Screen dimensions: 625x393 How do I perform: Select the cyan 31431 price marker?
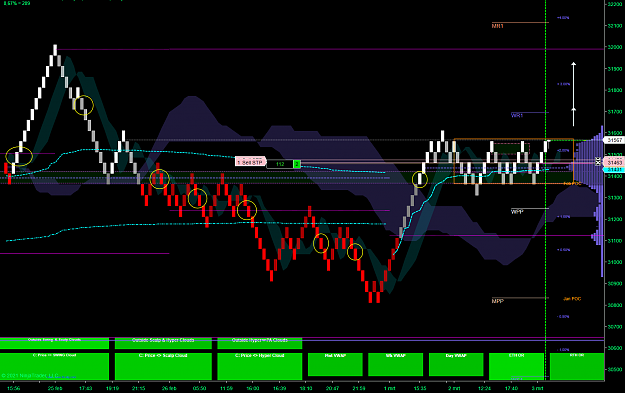pos(614,170)
